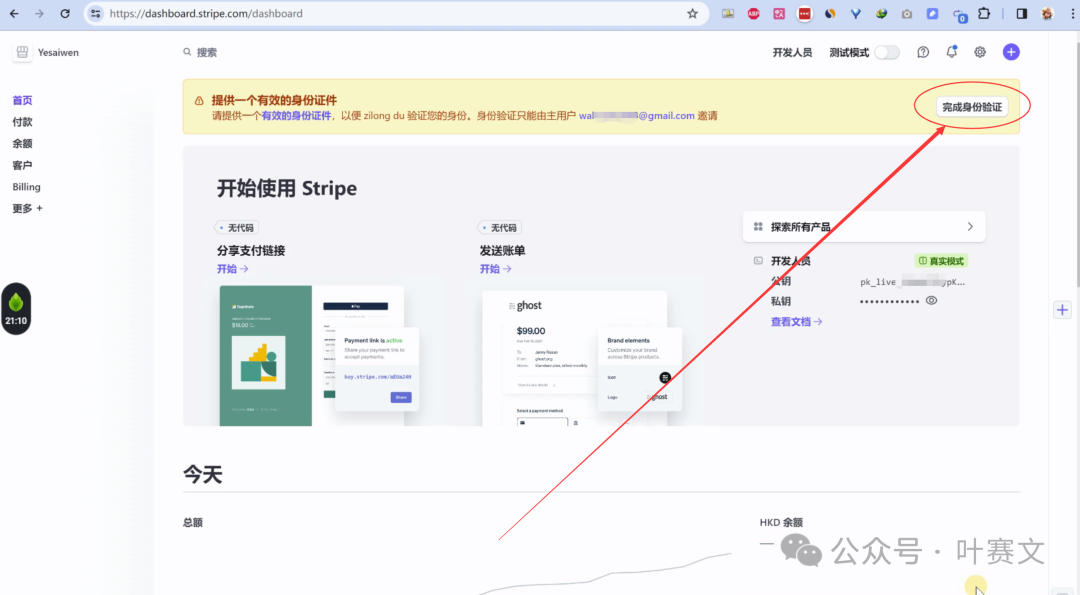The width and height of the screenshot is (1080, 595).
Task: Click 开始 under 分享支付链接
Action: (x=232, y=269)
